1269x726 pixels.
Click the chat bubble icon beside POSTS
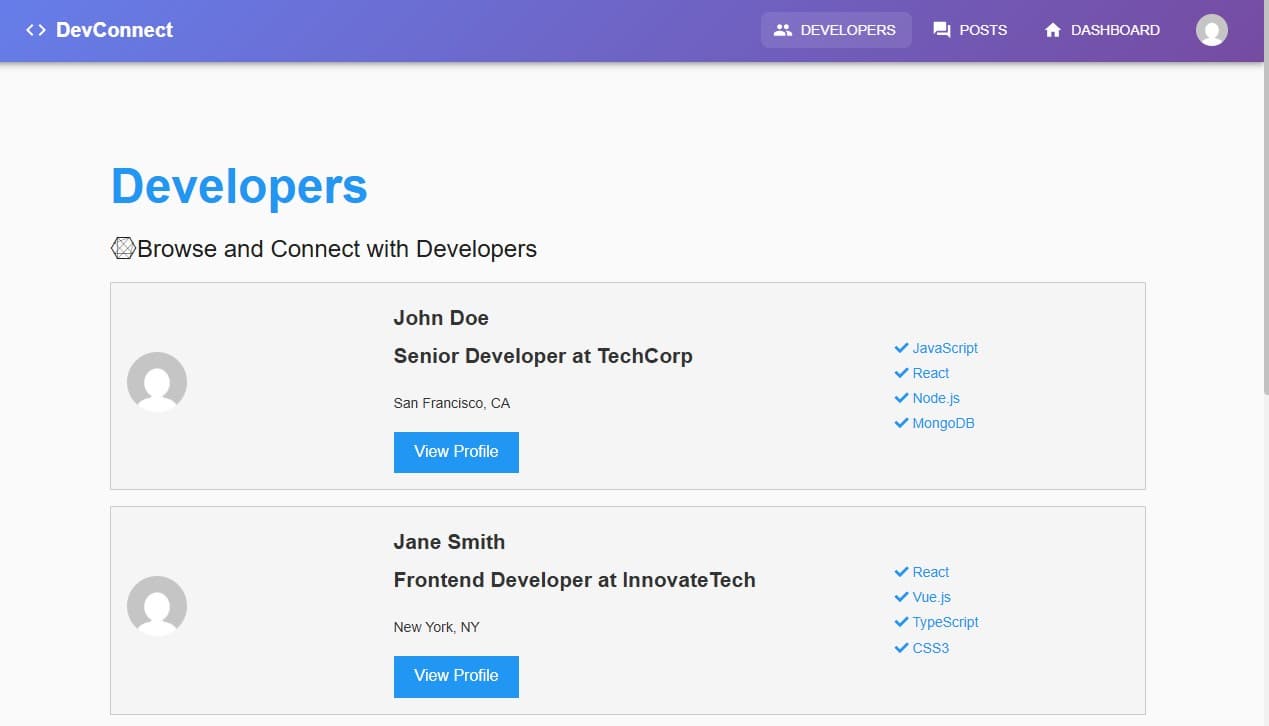(x=941, y=30)
